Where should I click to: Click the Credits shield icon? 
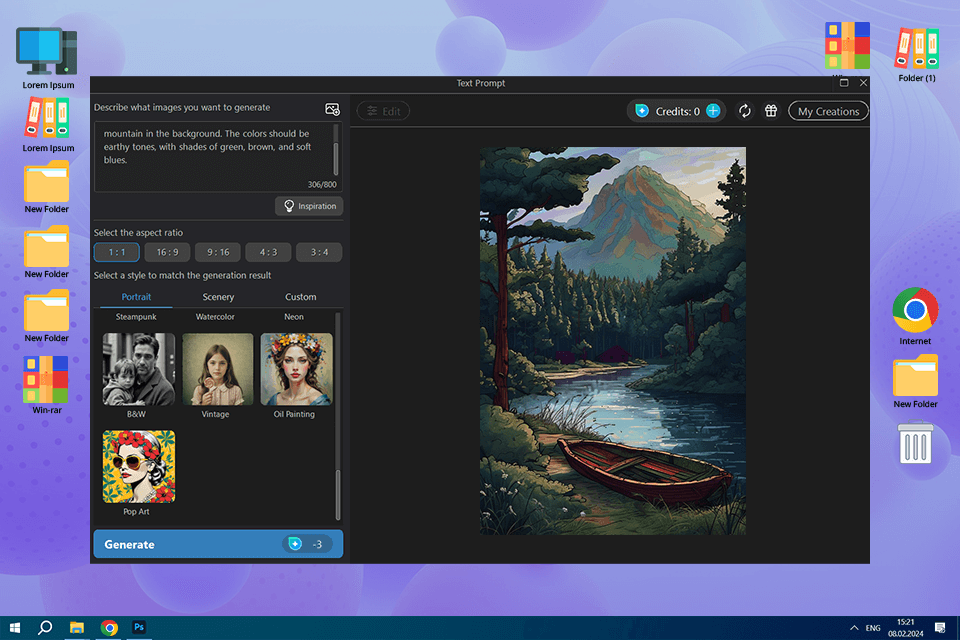coord(642,111)
